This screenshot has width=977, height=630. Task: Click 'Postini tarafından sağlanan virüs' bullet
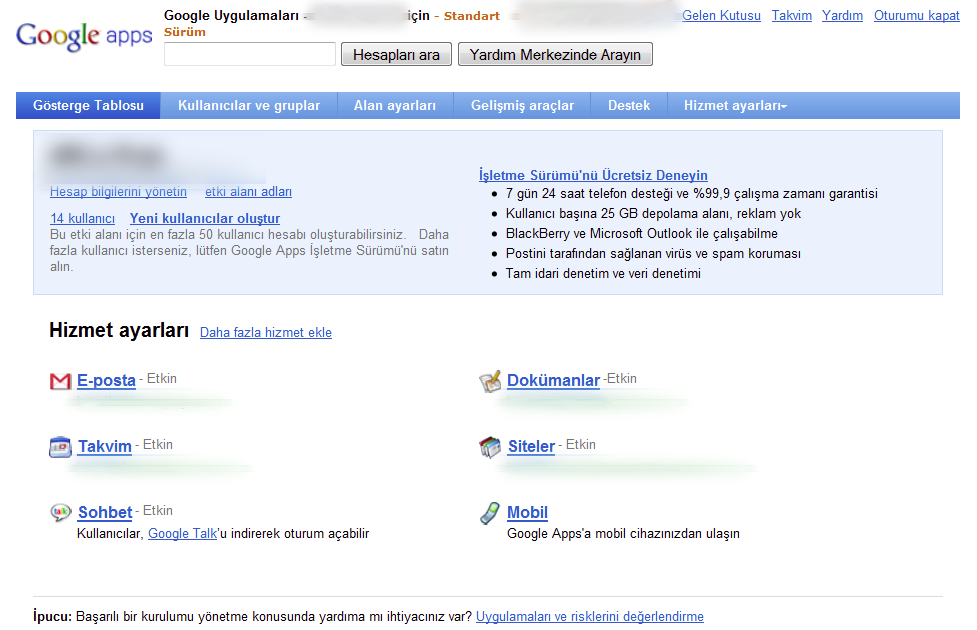click(x=654, y=254)
